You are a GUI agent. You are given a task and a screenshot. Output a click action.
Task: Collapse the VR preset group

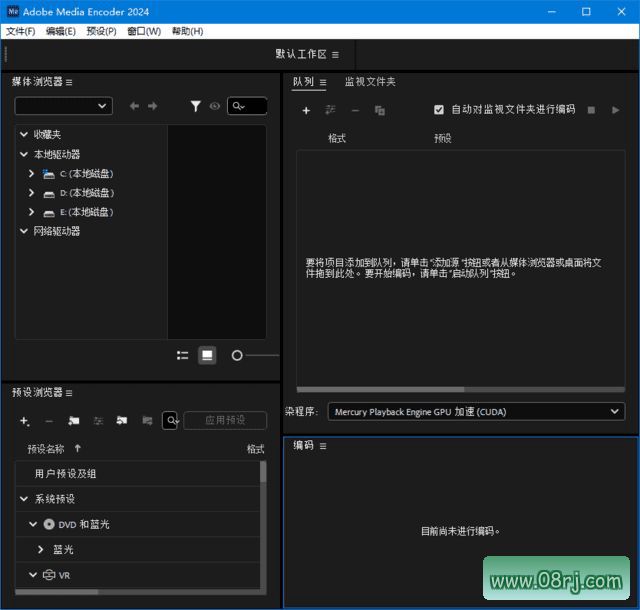pyautogui.click(x=33, y=575)
